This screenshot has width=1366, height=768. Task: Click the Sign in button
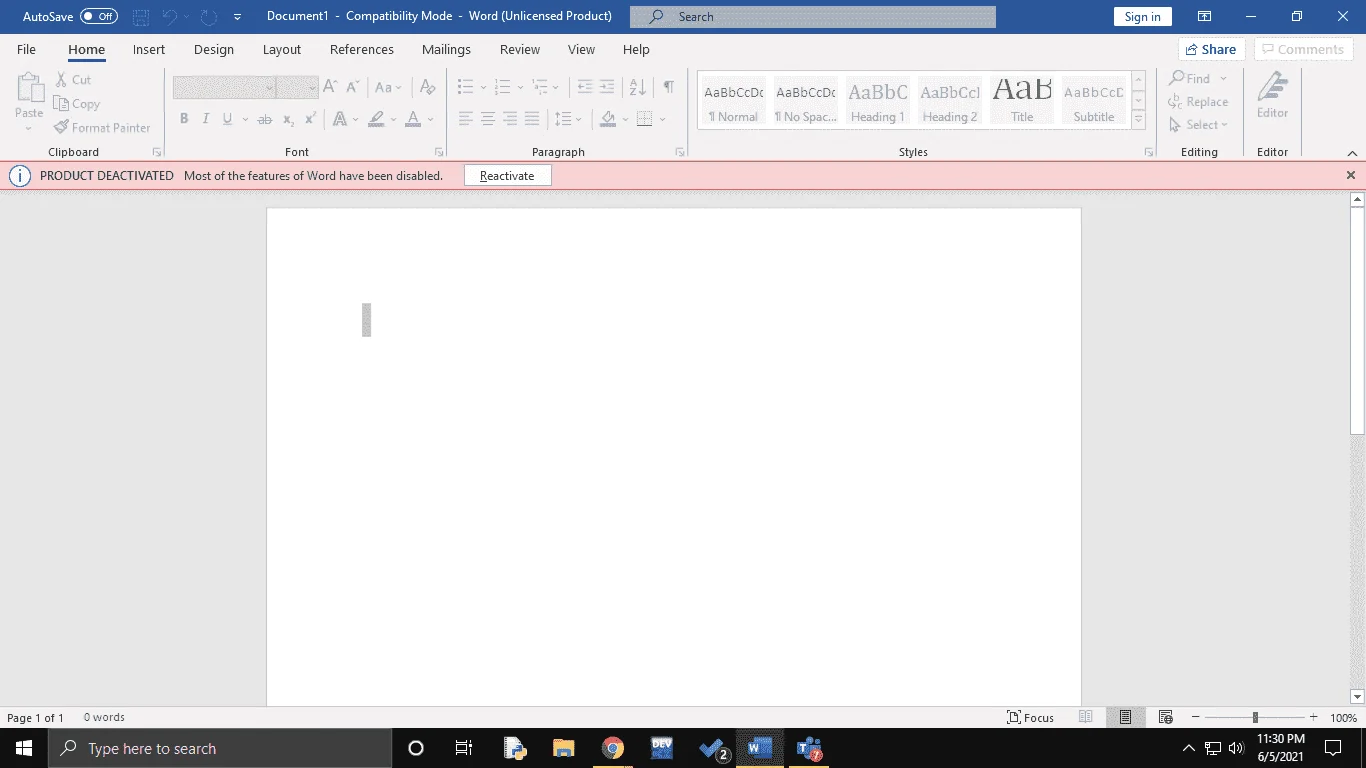click(1143, 17)
